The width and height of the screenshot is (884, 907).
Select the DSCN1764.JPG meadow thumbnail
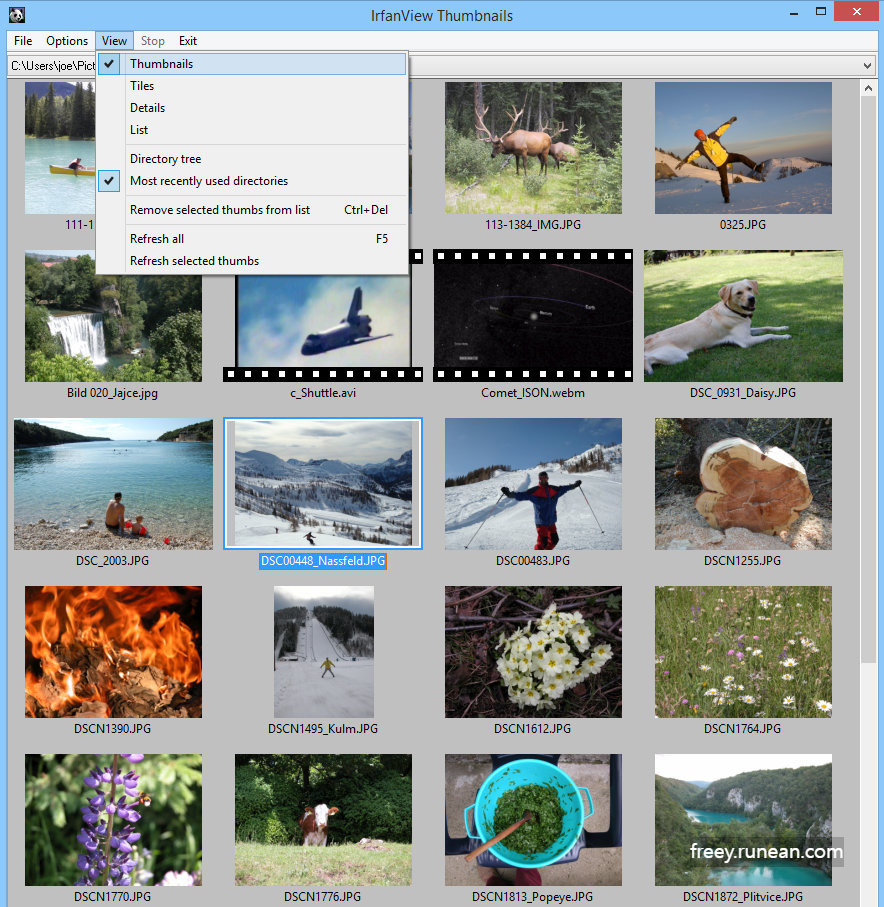[x=743, y=652]
